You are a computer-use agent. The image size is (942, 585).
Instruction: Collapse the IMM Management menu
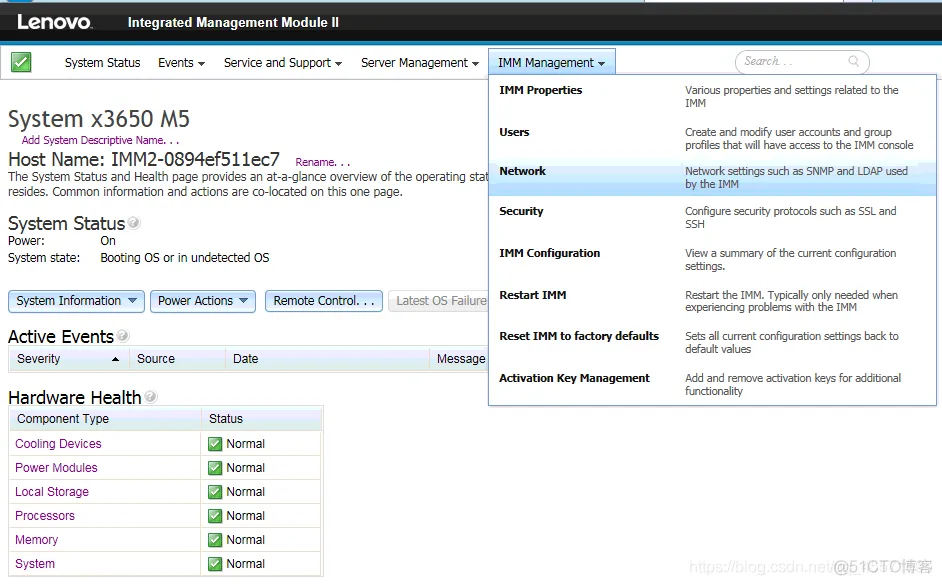[552, 62]
